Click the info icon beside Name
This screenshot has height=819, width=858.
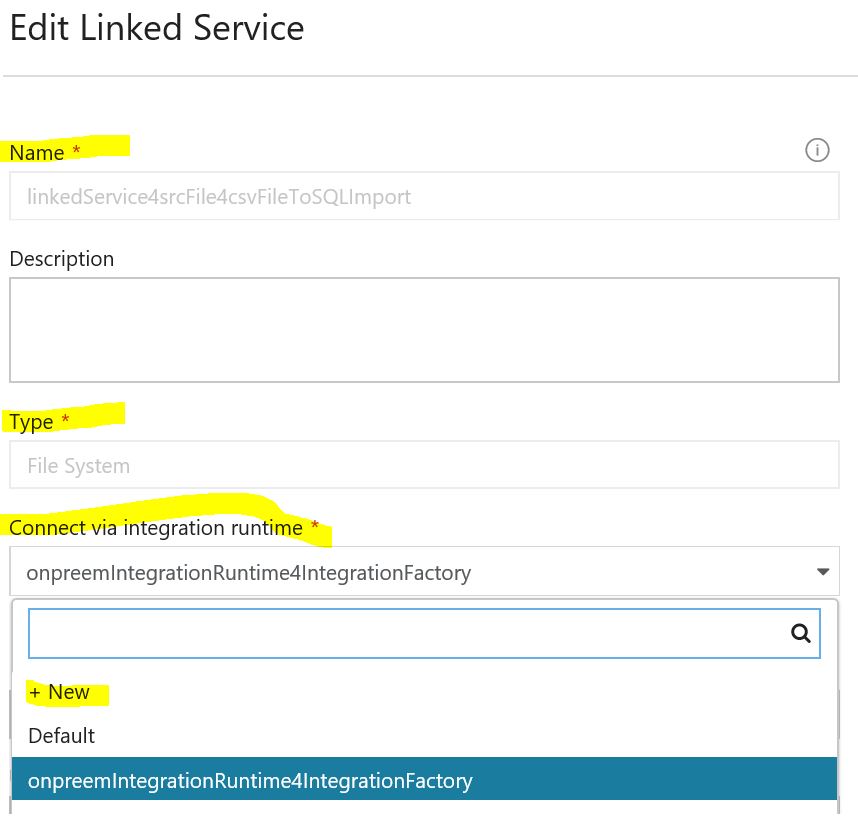(817, 150)
